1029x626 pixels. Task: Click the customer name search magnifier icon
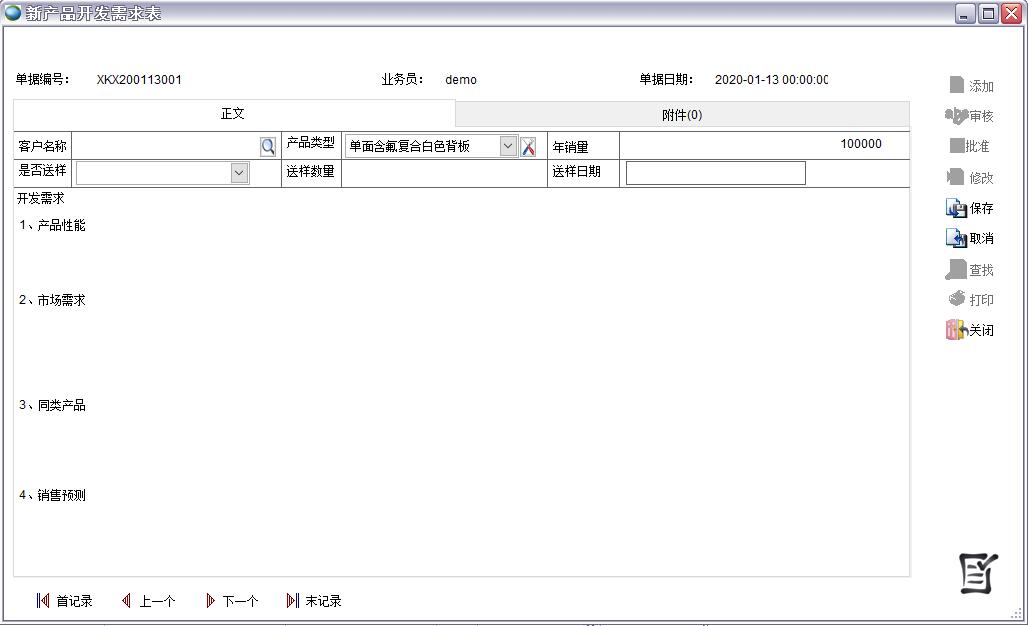[x=268, y=147]
